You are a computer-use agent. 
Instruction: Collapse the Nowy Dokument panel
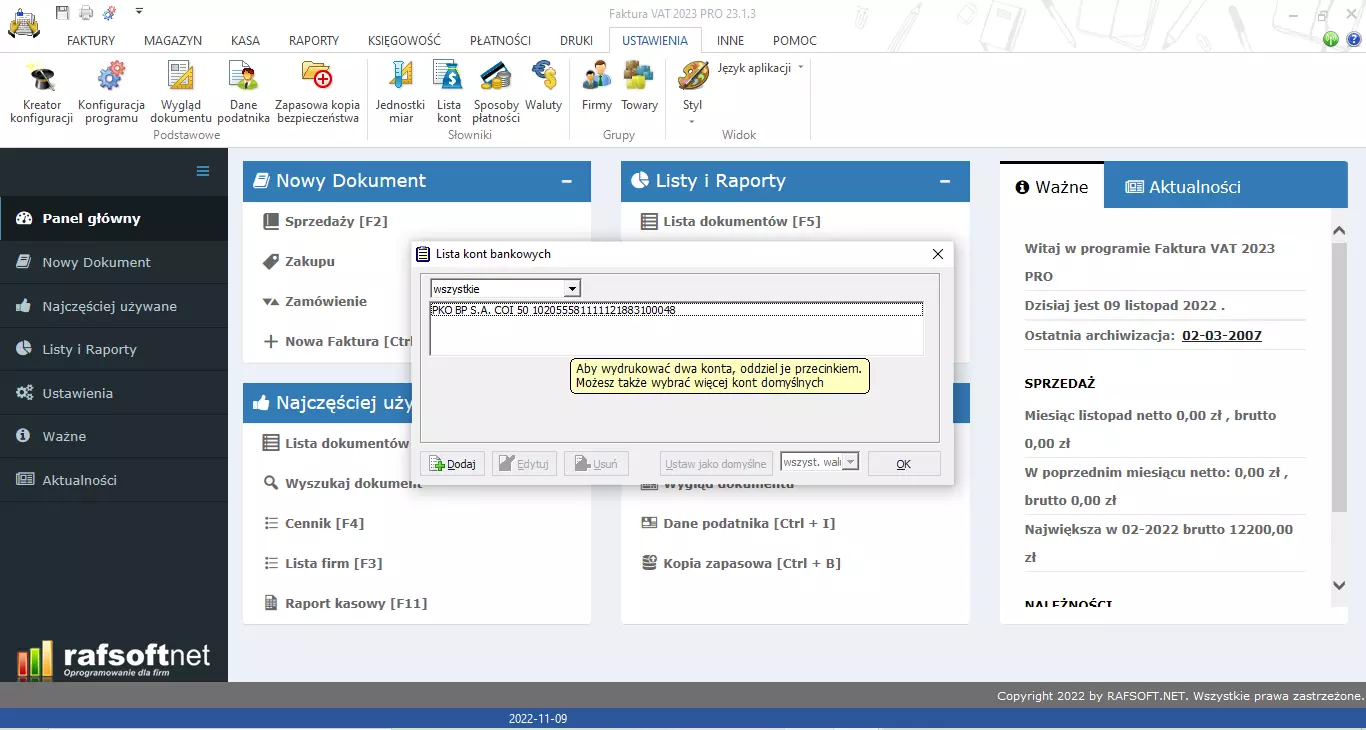tap(567, 182)
